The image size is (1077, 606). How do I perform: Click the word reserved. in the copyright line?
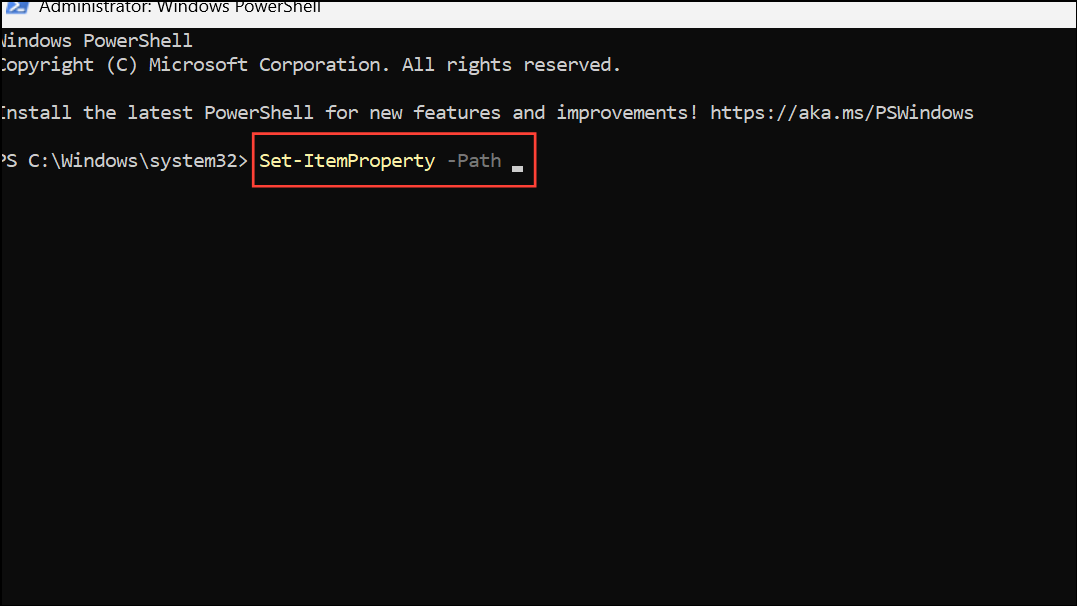(572, 65)
